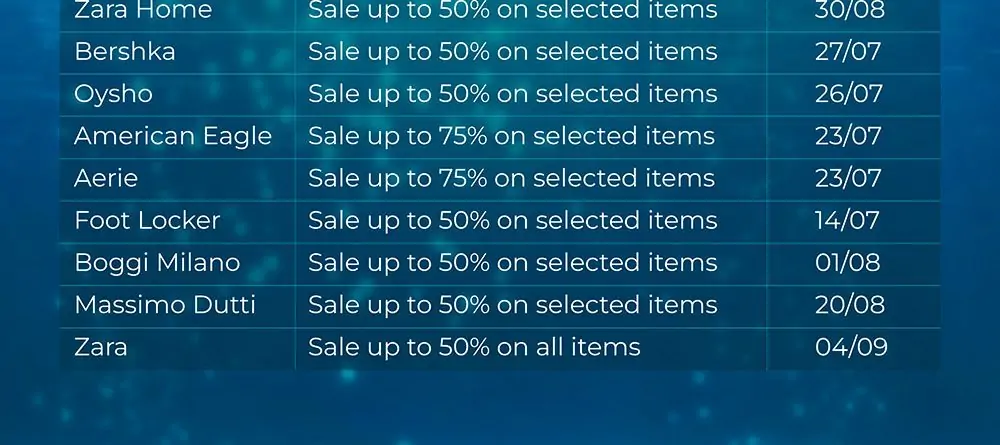Click the 04/09 date for Zara

[851, 347]
